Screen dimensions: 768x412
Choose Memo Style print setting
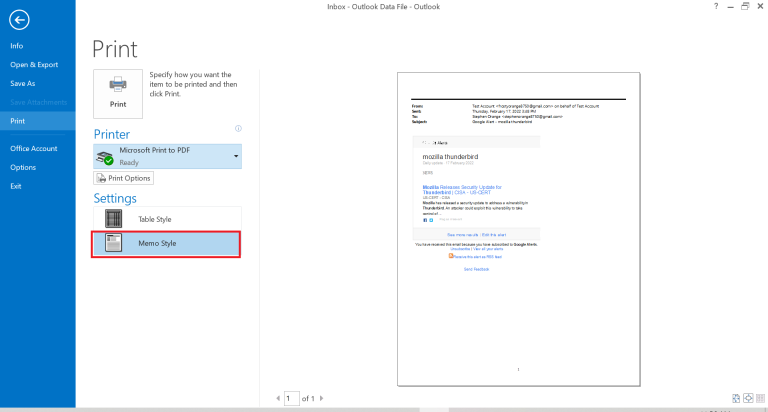tap(167, 243)
